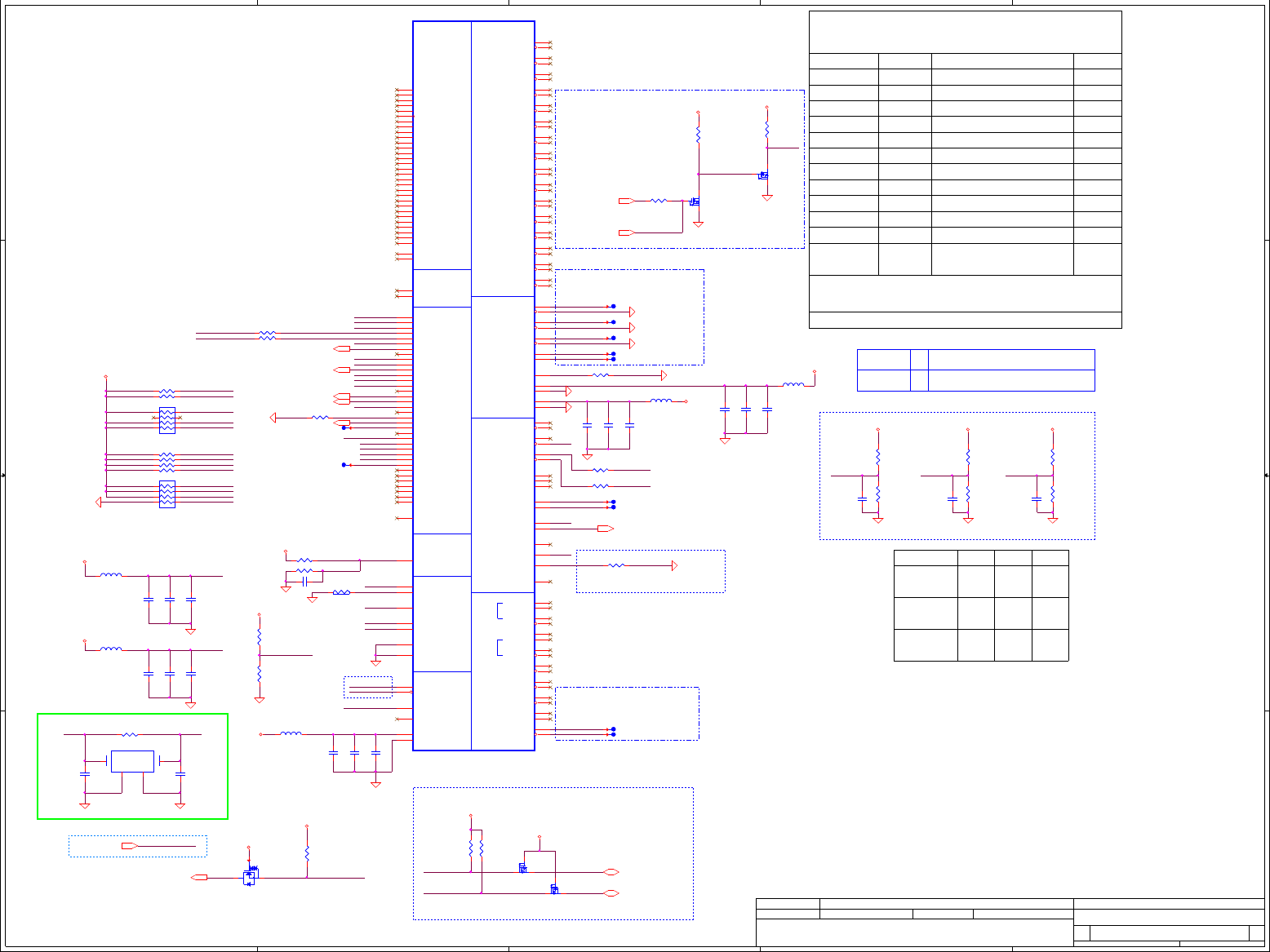1270x952 pixels.
Task: Click the lower resistor pack in the resistor group
Action: (167, 494)
